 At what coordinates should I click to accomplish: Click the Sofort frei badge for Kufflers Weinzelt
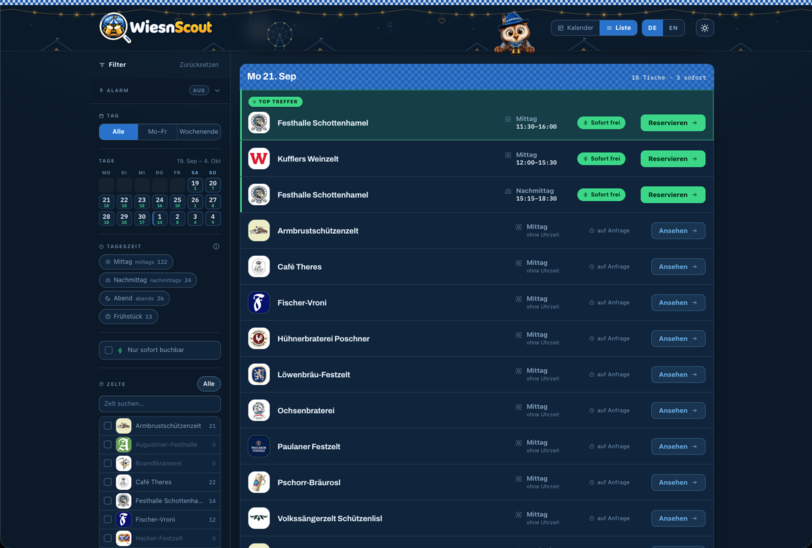tap(601, 158)
